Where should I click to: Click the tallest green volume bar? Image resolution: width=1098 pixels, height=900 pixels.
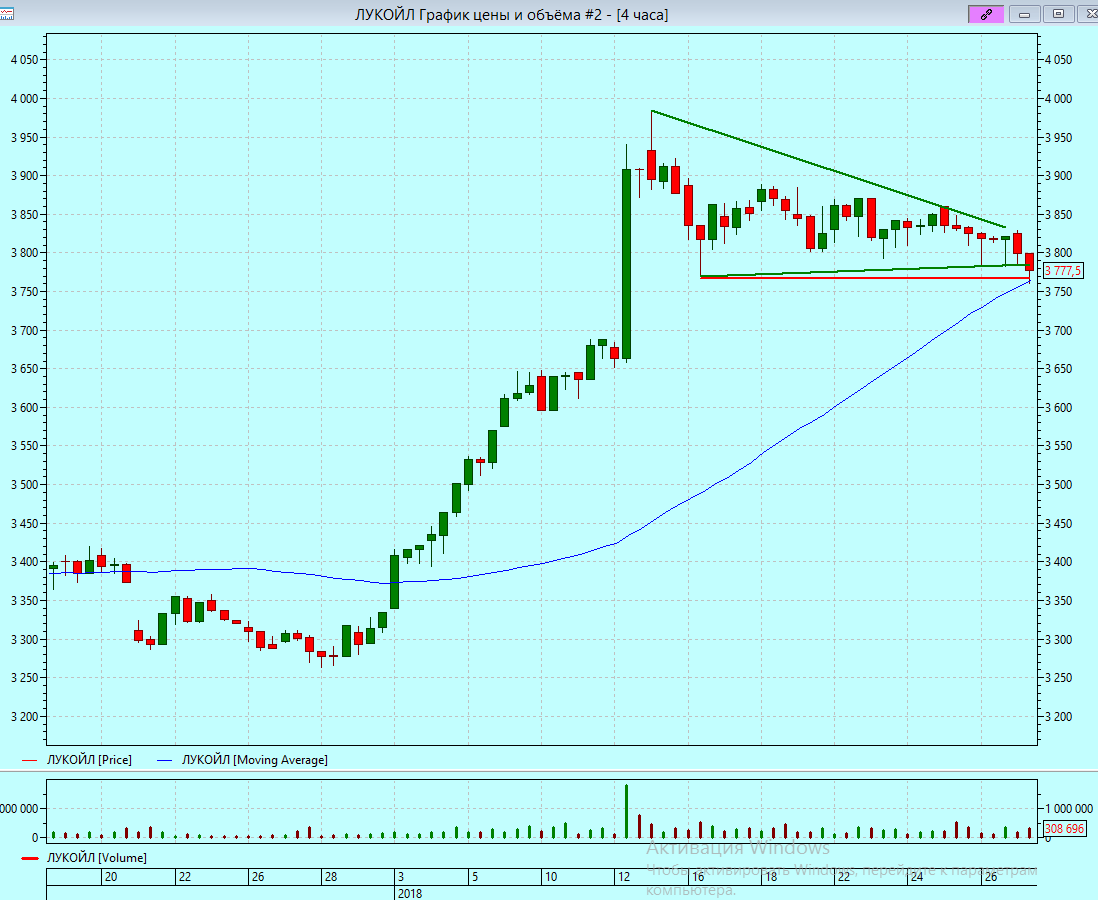click(626, 811)
